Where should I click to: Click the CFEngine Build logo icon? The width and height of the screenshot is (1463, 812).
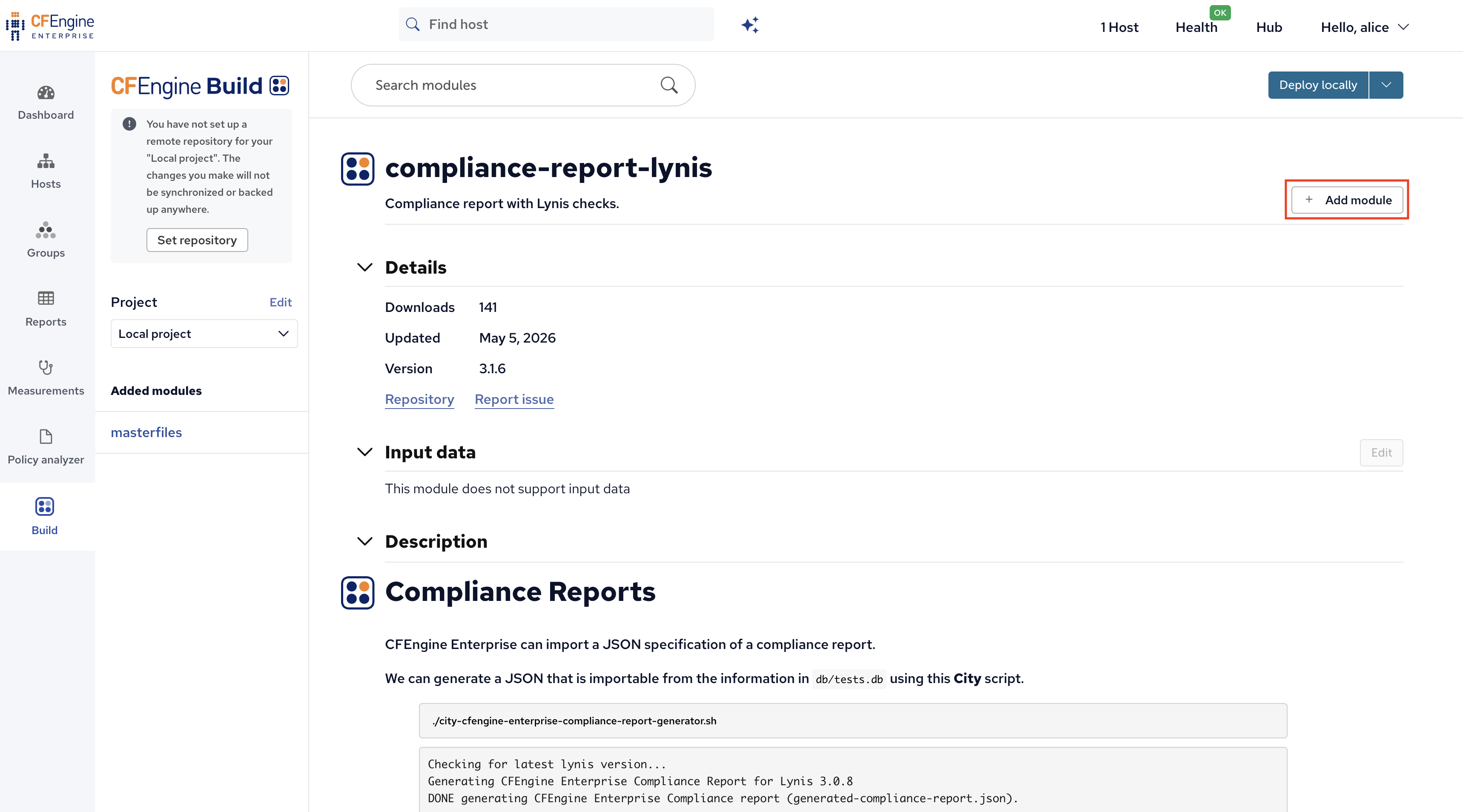click(279, 86)
